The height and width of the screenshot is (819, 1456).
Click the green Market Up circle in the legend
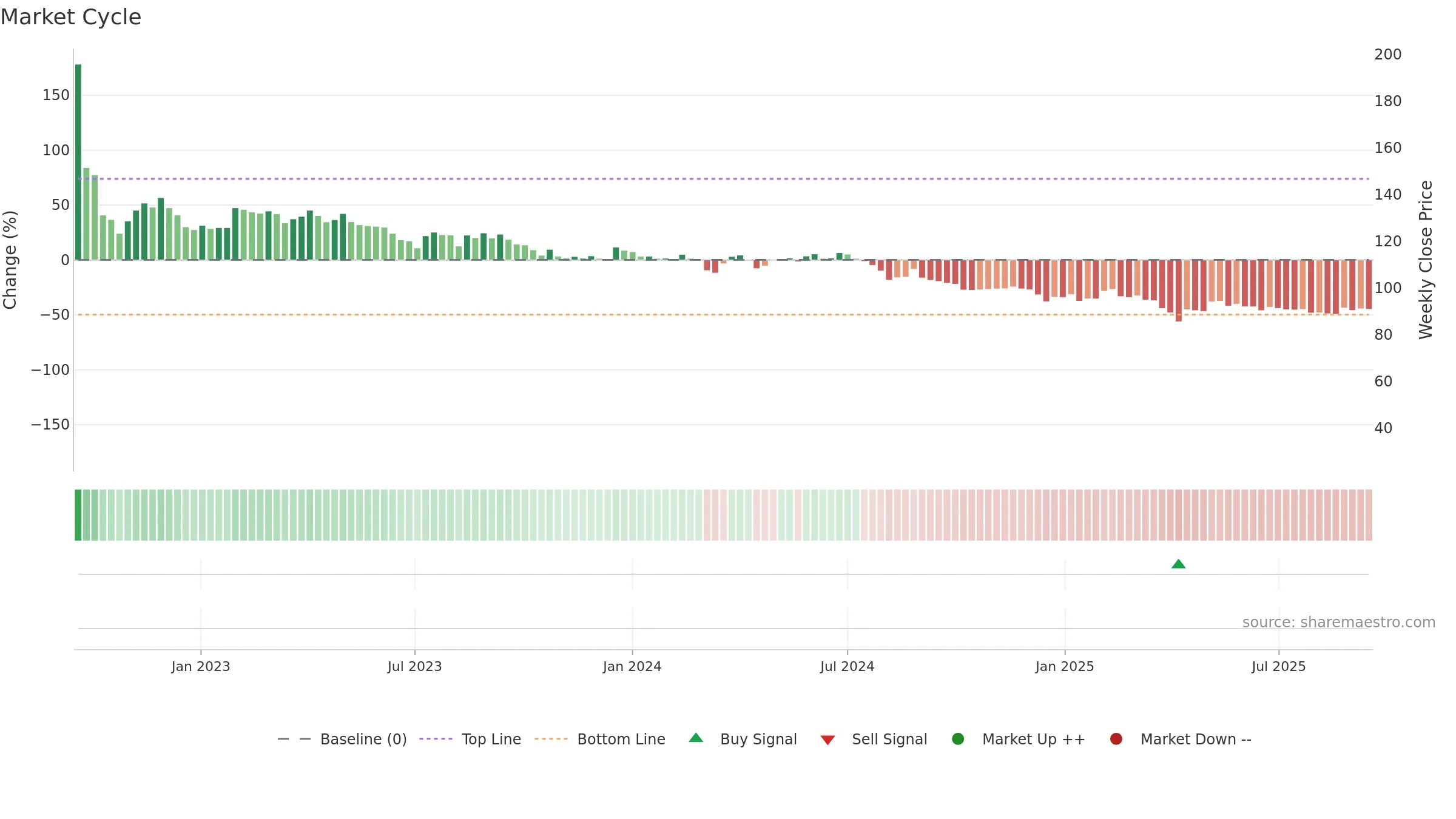[x=959, y=739]
